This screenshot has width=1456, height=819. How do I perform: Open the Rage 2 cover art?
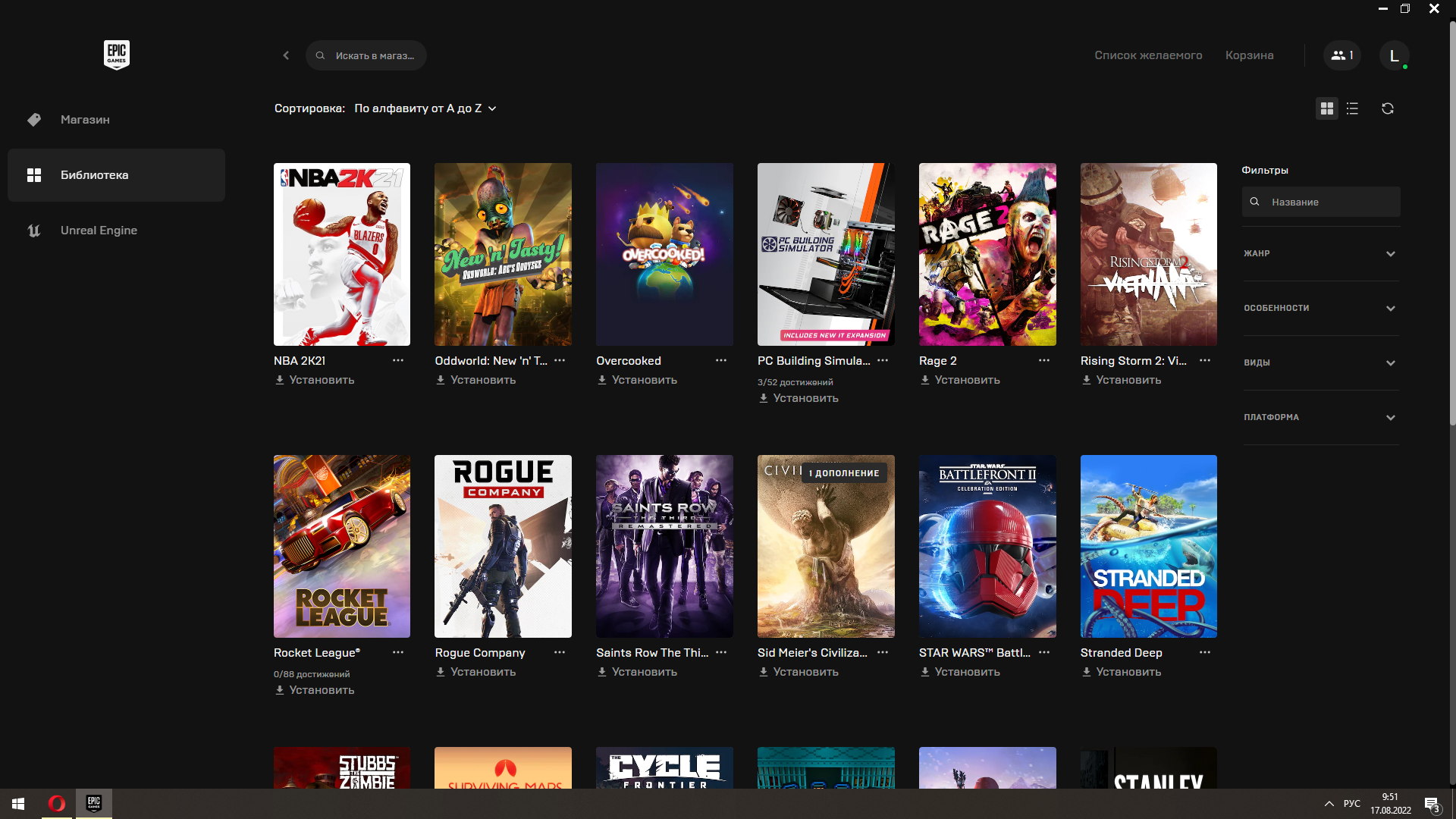987,254
